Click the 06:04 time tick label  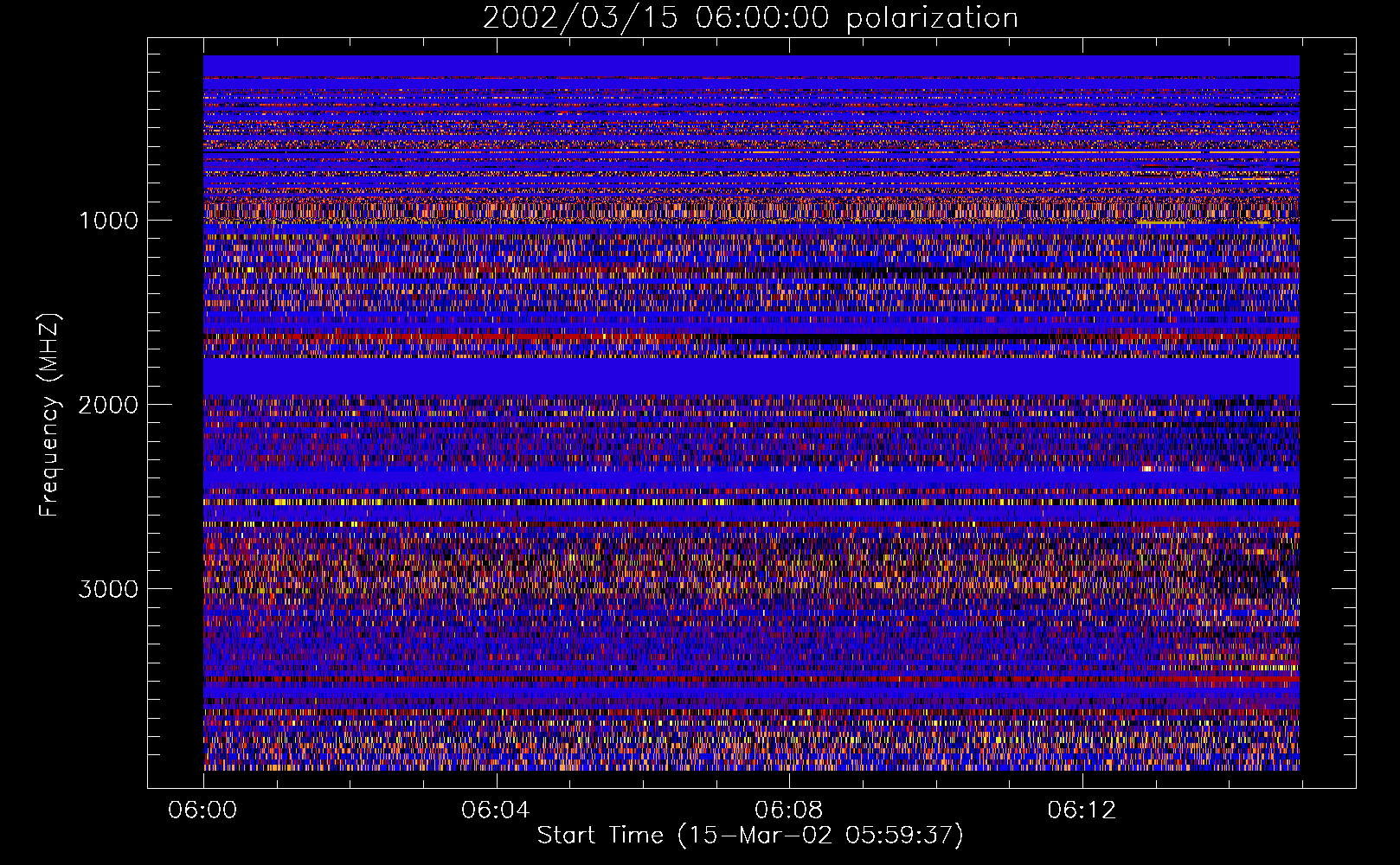pyautogui.click(x=495, y=811)
